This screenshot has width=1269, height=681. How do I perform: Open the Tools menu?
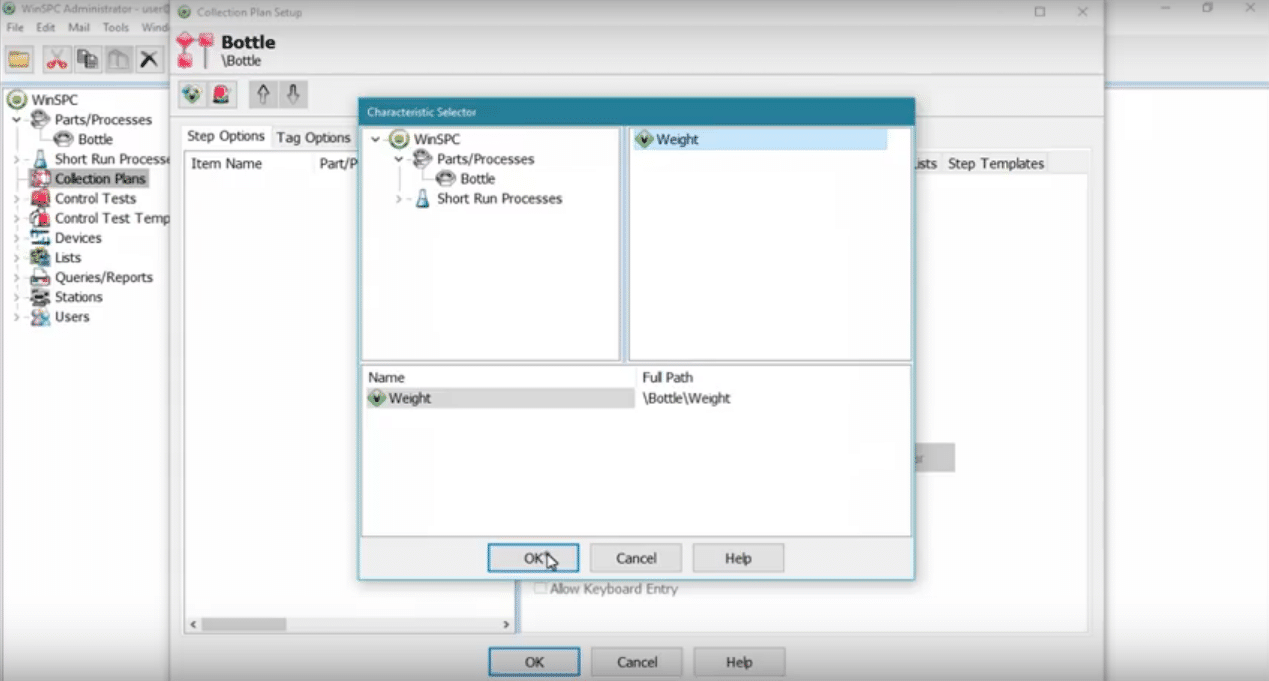[114, 27]
